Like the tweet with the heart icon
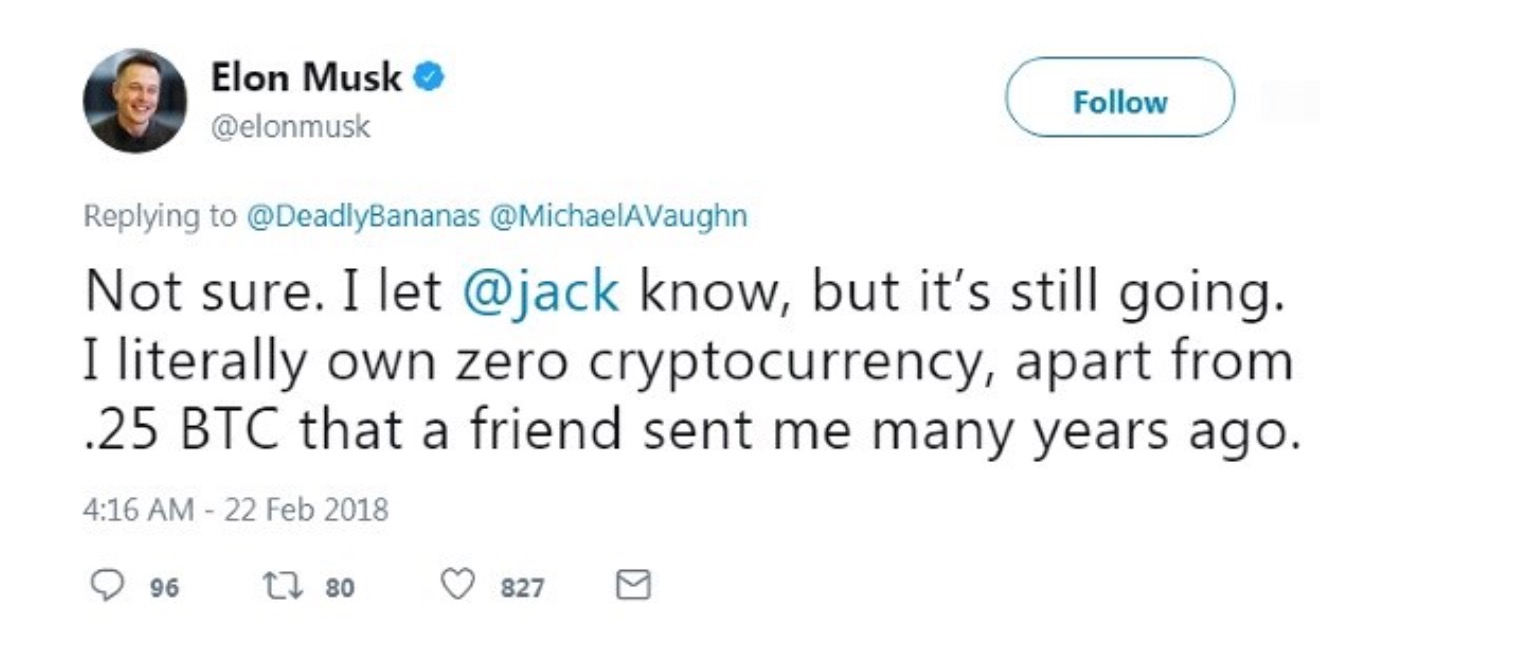Image resolution: width=1536 pixels, height=645 pixels. [x=457, y=586]
